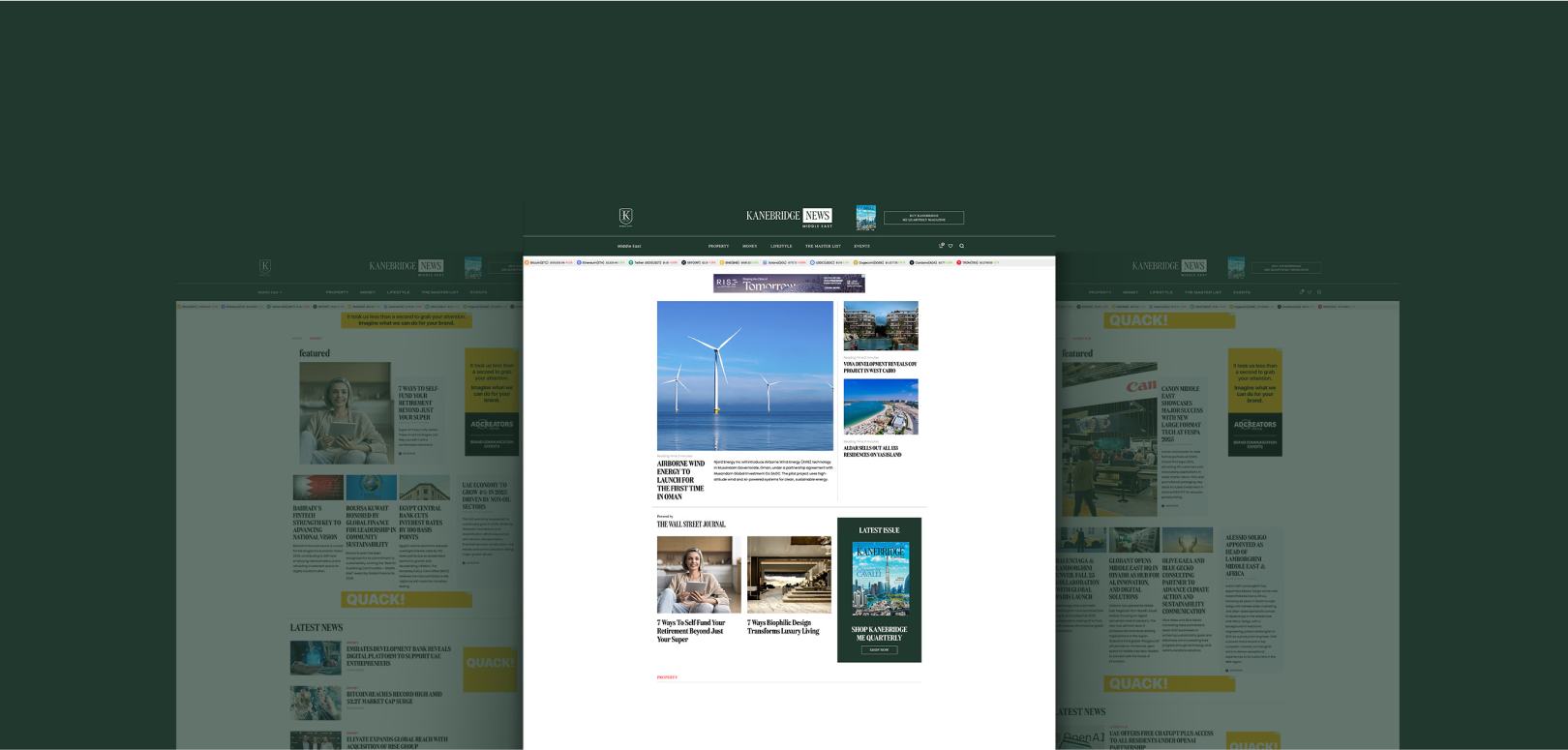Open the wishlist heart icon
The image size is (1568, 750).
tap(950, 246)
